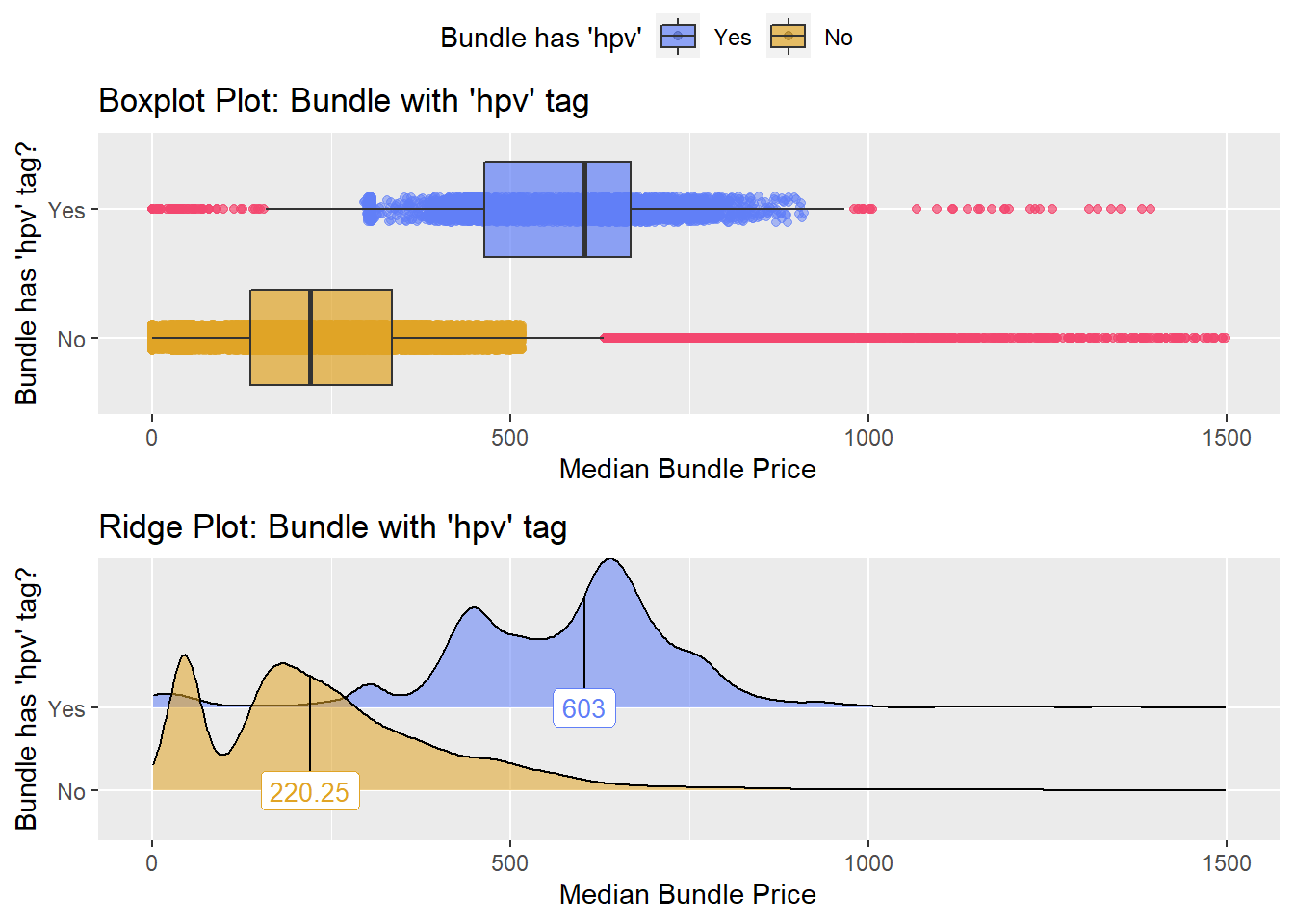Click the boxplot chart title

pos(344,100)
